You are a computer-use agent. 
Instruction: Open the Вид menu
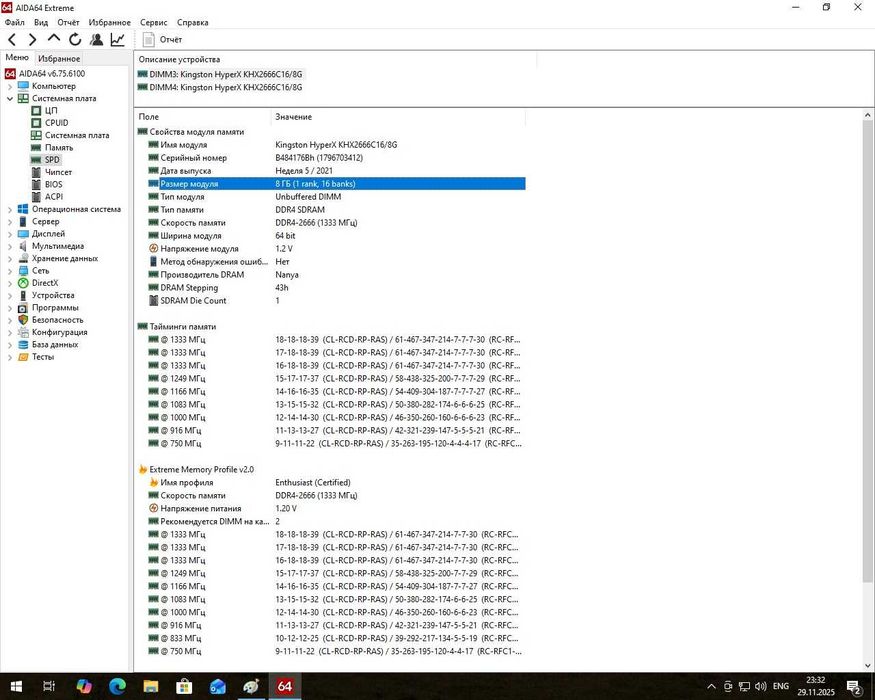(41, 22)
